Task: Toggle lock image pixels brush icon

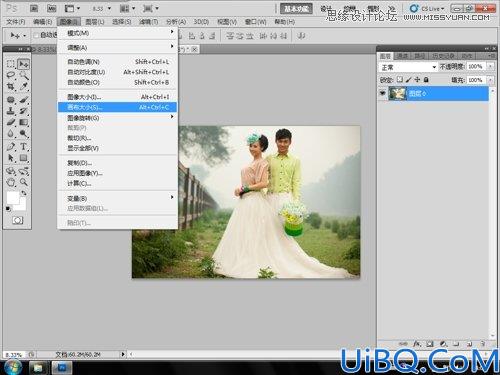Action: click(x=408, y=80)
